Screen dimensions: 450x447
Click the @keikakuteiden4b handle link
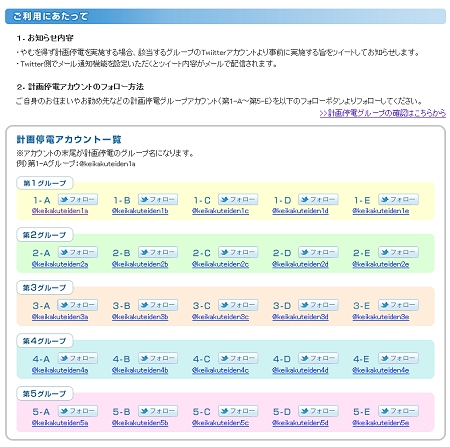pyautogui.click(x=140, y=370)
